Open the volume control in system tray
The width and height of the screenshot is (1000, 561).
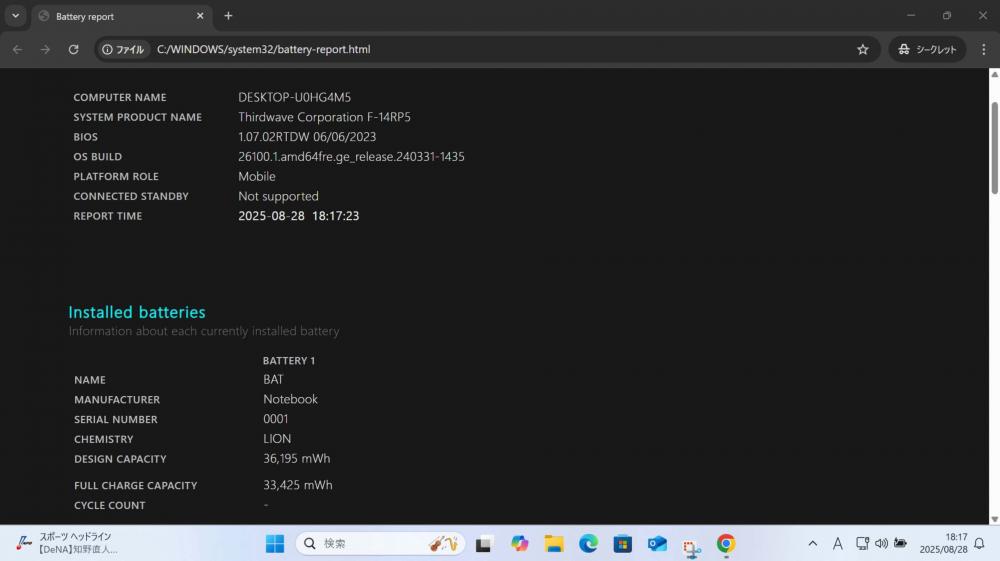click(x=881, y=544)
